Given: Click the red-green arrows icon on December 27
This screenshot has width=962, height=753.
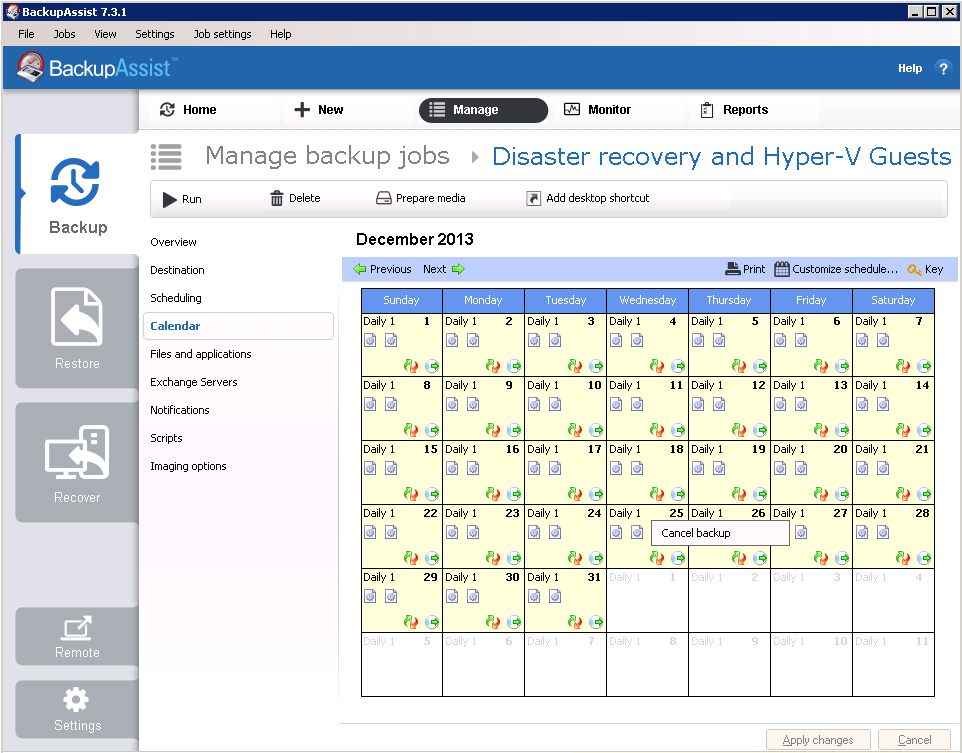Looking at the screenshot, I should coord(821,557).
